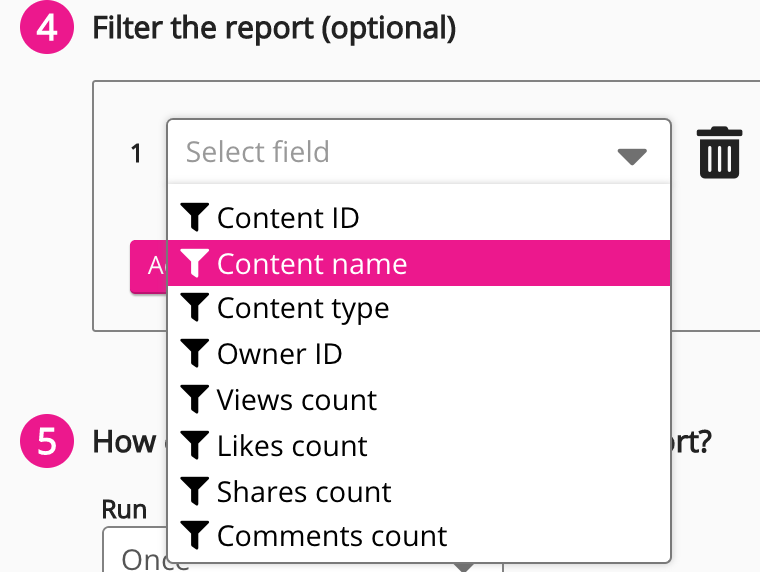This screenshot has width=760, height=572.
Task: Select Views count text in dropdown list
Action: (297, 400)
